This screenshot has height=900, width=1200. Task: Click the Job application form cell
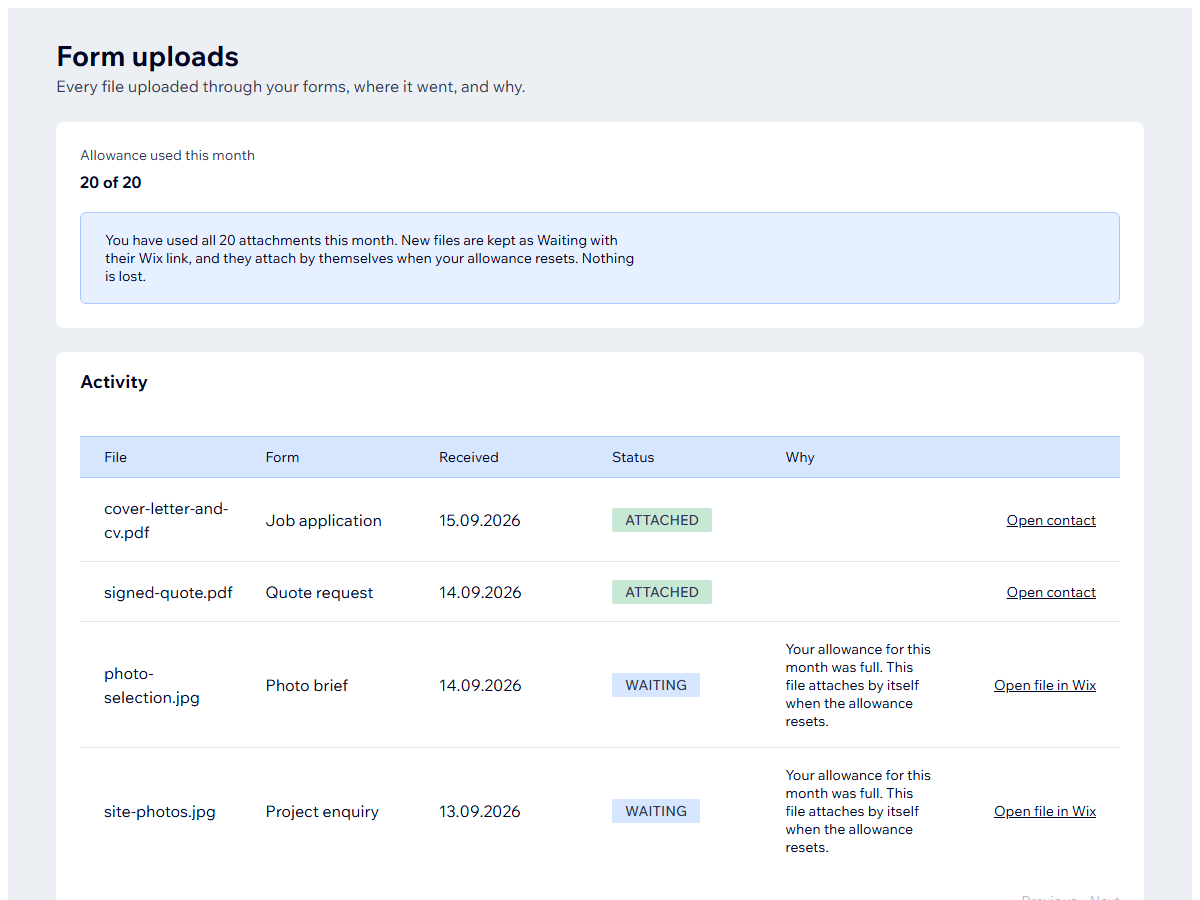click(324, 520)
